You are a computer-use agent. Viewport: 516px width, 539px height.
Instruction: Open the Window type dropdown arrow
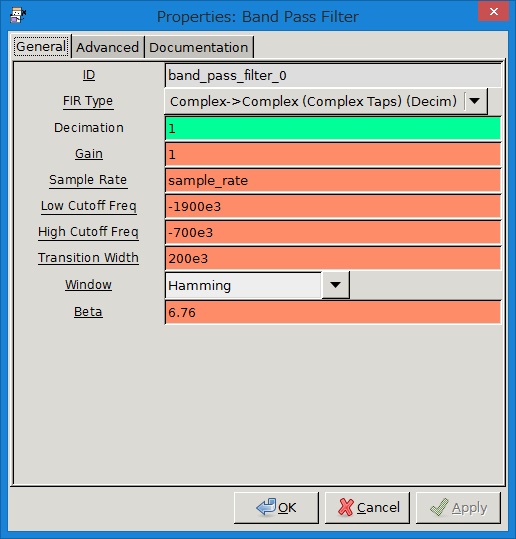coord(335,285)
